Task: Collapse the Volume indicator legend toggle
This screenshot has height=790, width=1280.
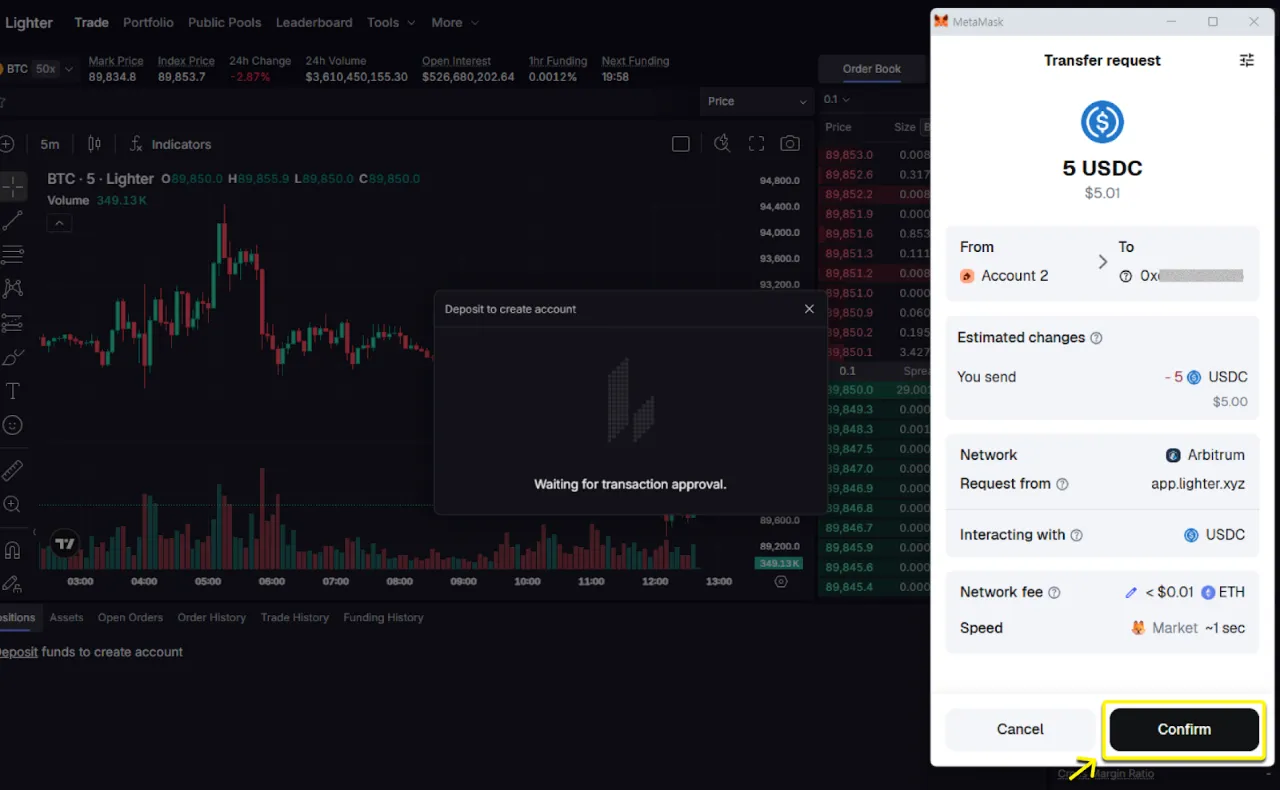Action: click(60, 223)
